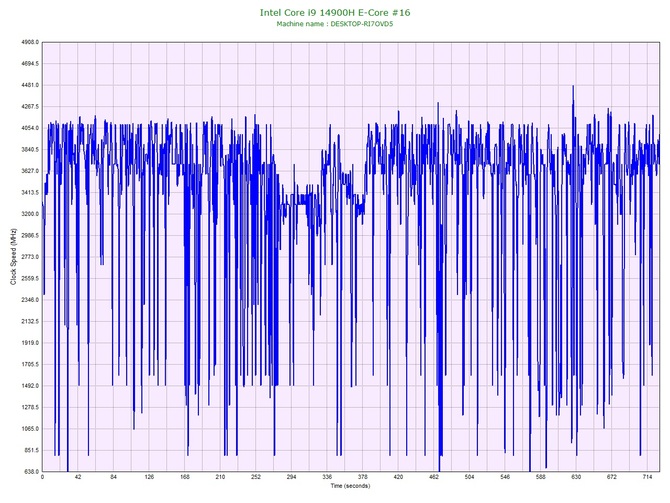Click the 3627.0 y-axis value
Image resolution: width=670 pixels, height=503 pixels.
(x=30, y=171)
